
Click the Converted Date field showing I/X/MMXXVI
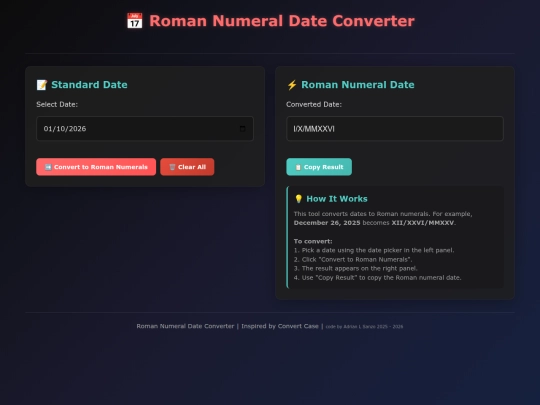coord(395,129)
